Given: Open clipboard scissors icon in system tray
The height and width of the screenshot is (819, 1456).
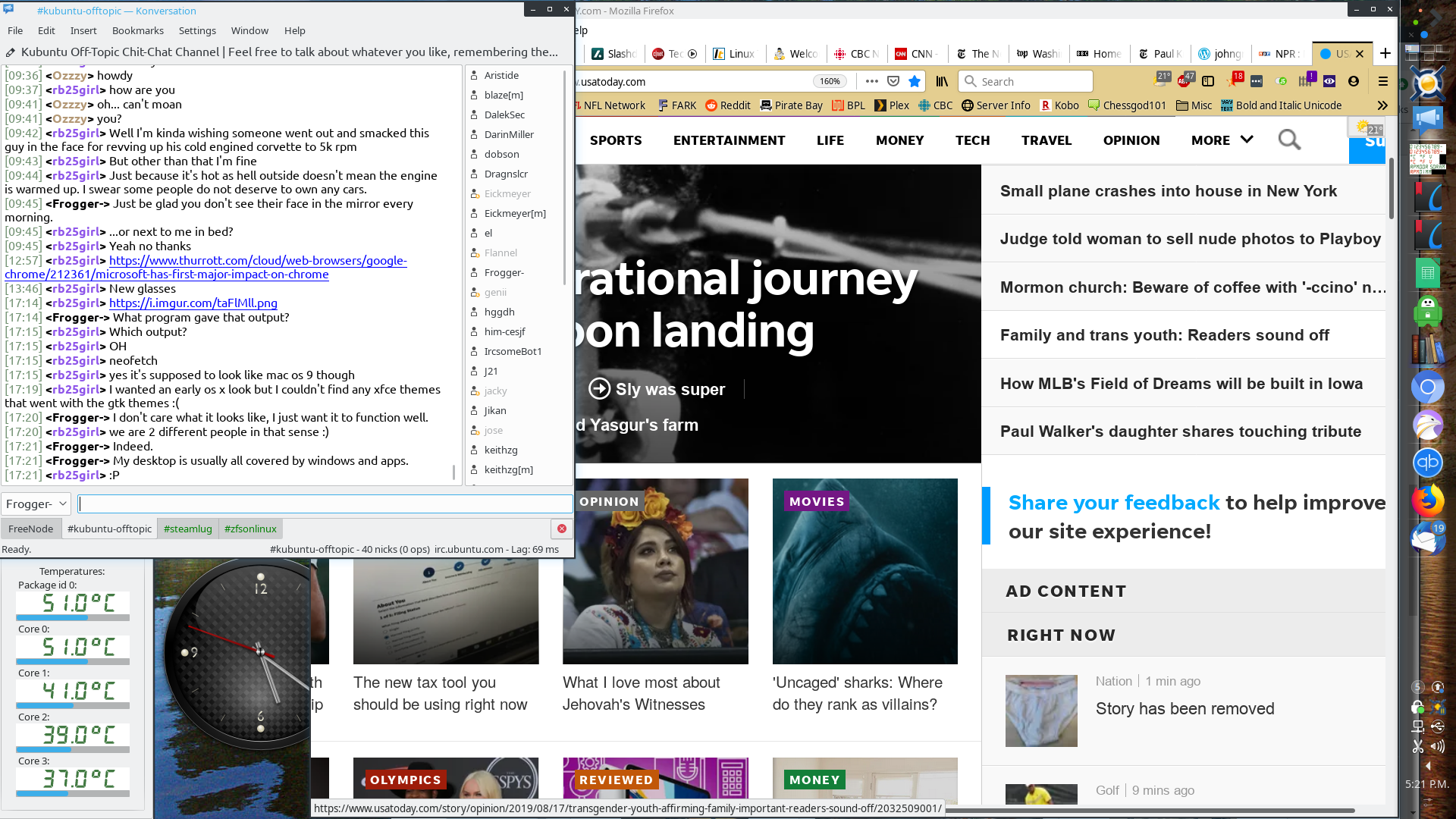Looking at the screenshot, I should [x=1418, y=746].
